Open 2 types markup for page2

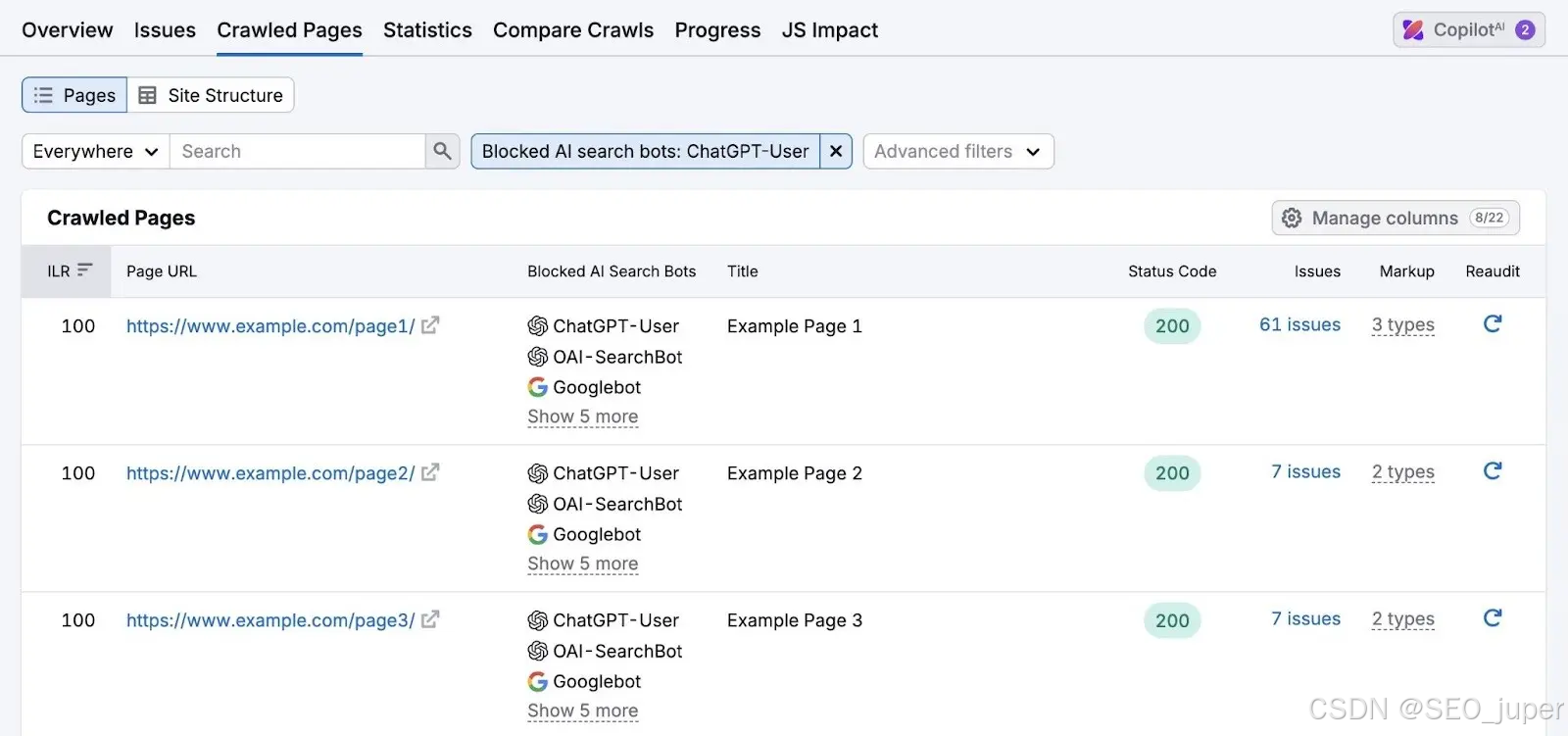pos(1403,472)
